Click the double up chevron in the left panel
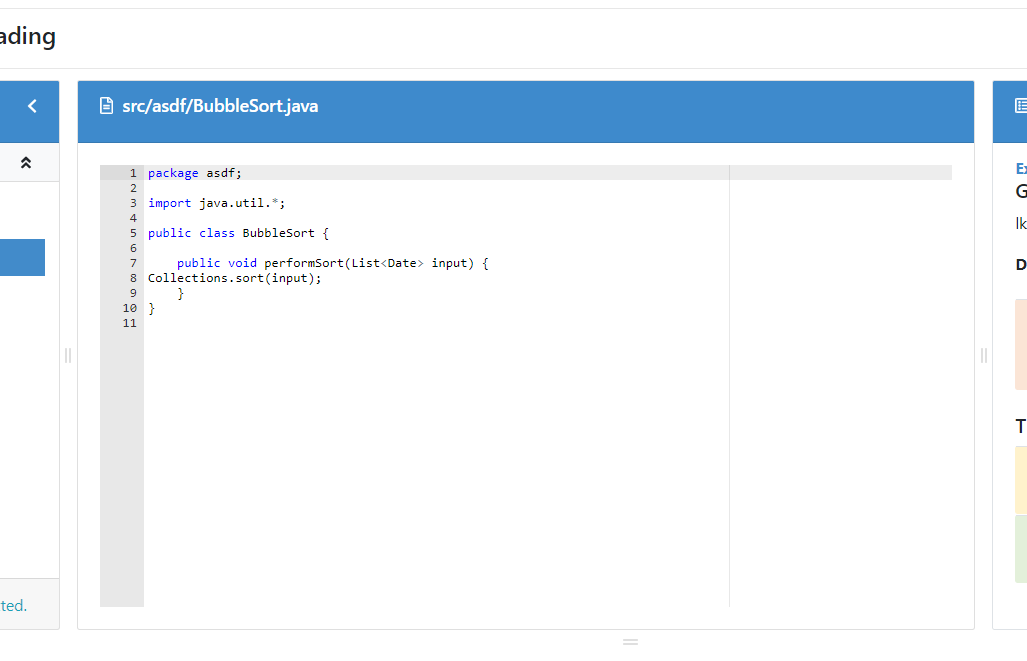 click(x=26, y=162)
